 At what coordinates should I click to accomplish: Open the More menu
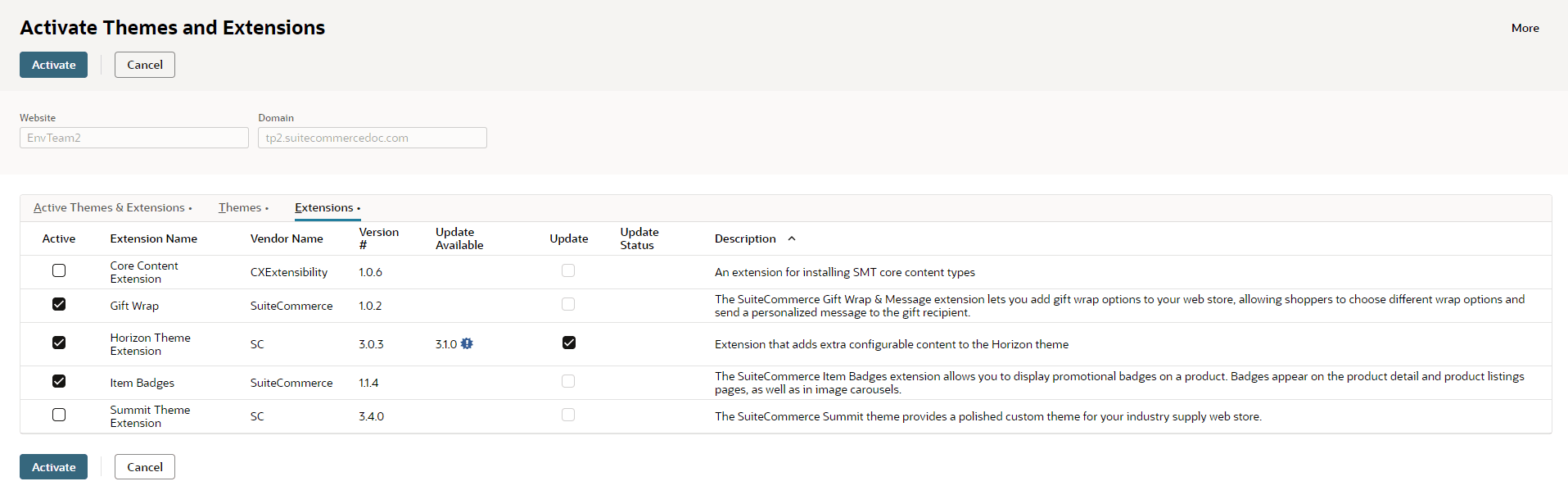point(1525,28)
